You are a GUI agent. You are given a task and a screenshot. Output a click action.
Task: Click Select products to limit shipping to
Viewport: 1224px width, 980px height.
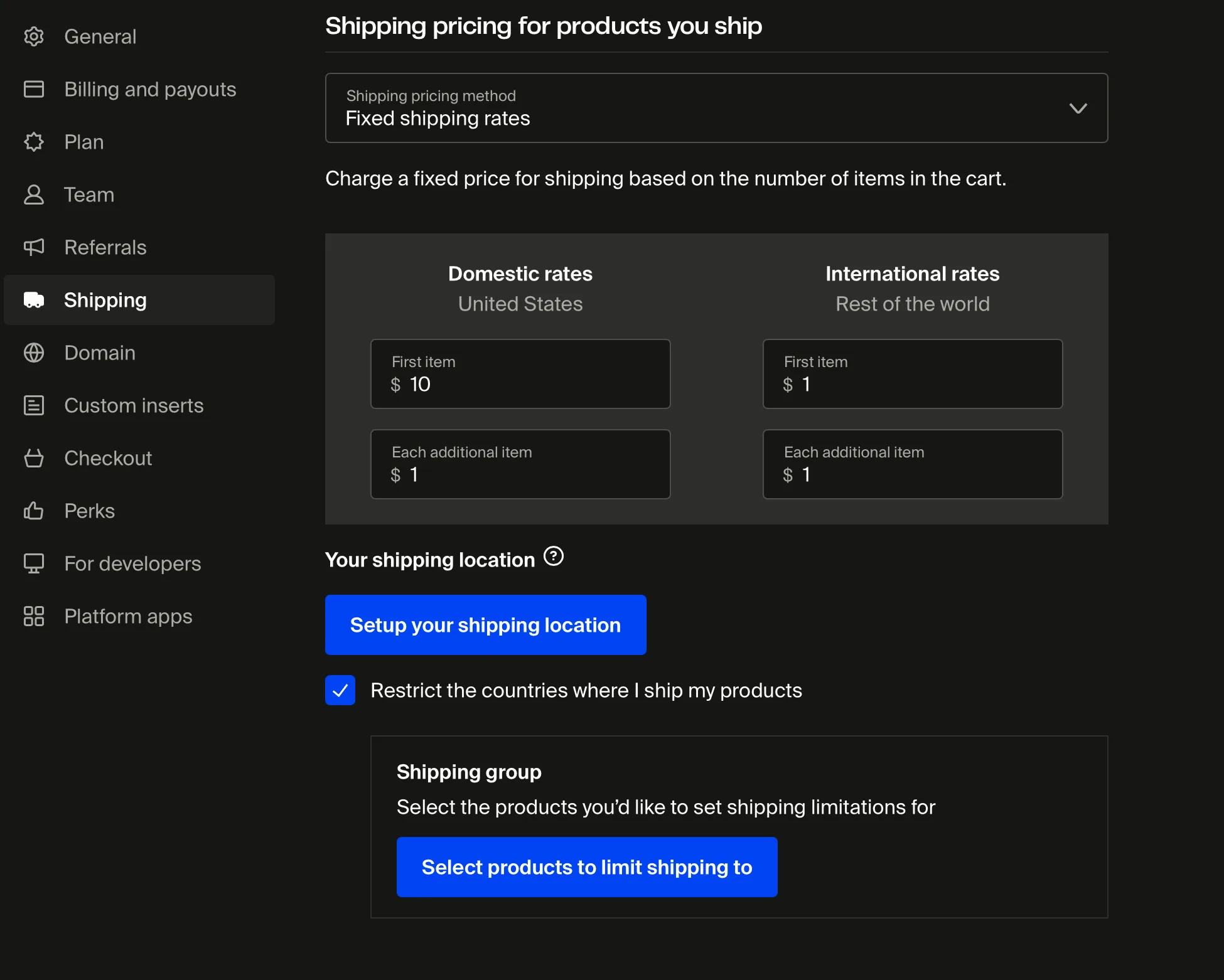(587, 867)
